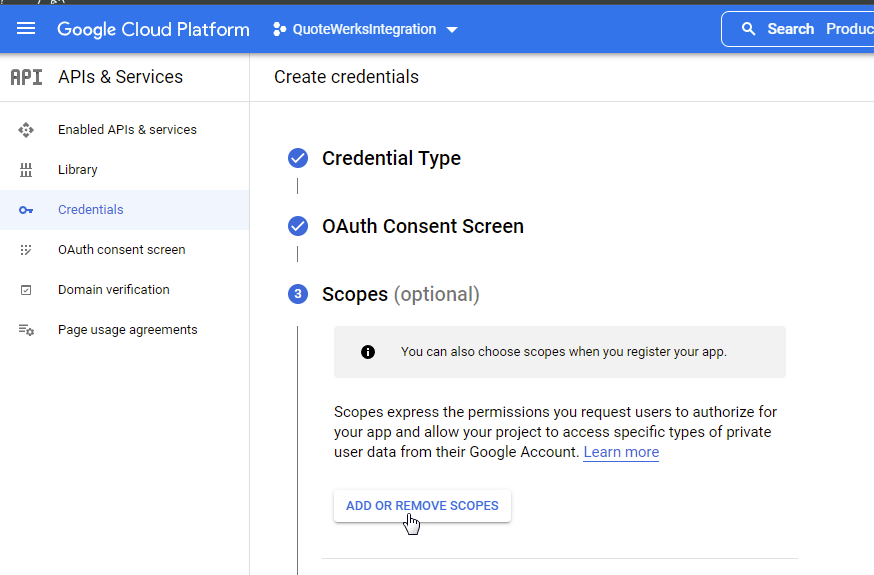Screen dimensions: 874x575
Task: Open Domain verification menu item
Action: click(x=113, y=290)
